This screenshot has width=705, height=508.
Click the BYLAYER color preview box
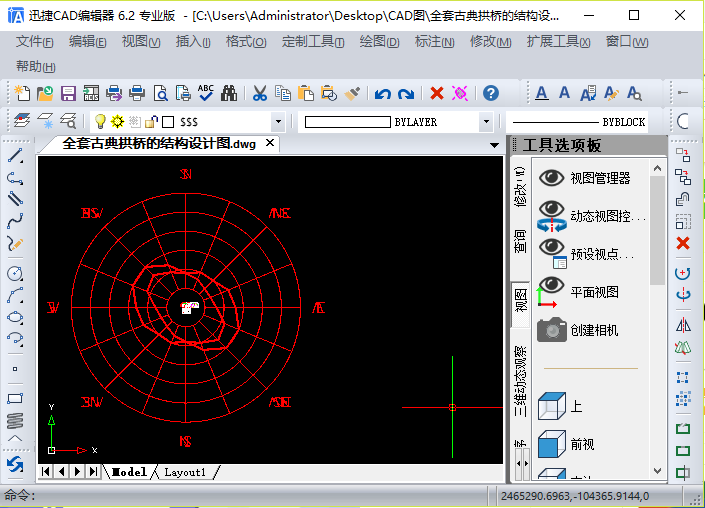click(348, 122)
